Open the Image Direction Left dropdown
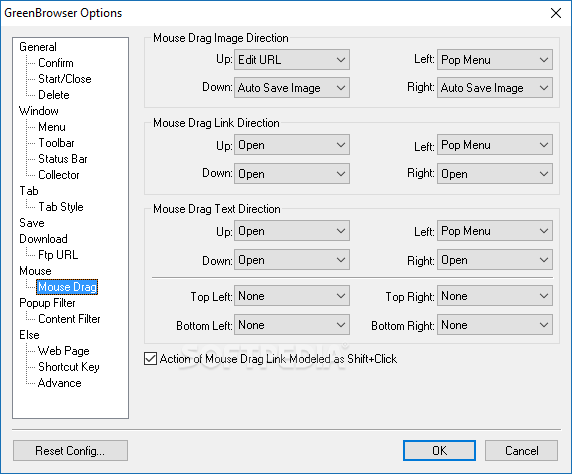 point(495,59)
